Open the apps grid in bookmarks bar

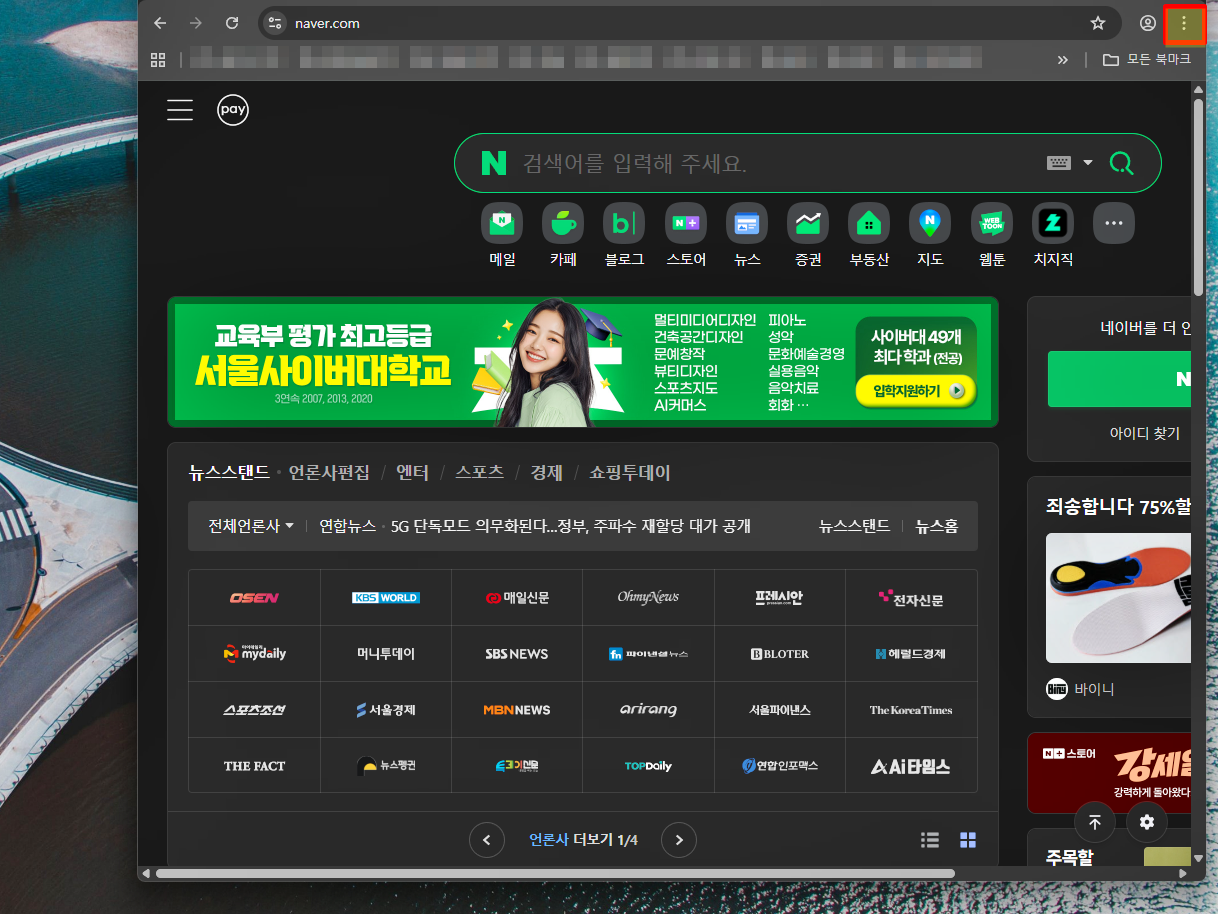pyautogui.click(x=158, y=60)
